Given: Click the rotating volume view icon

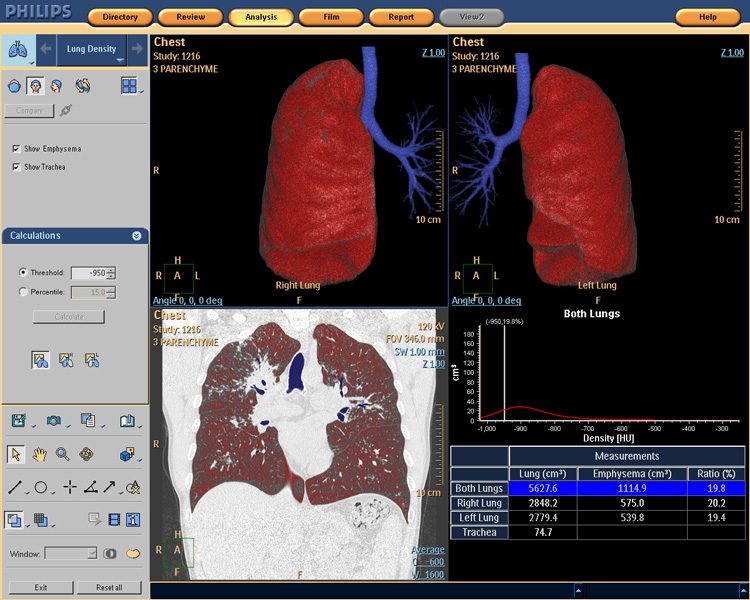Looking at the screenshot, I should coord(83,87).
